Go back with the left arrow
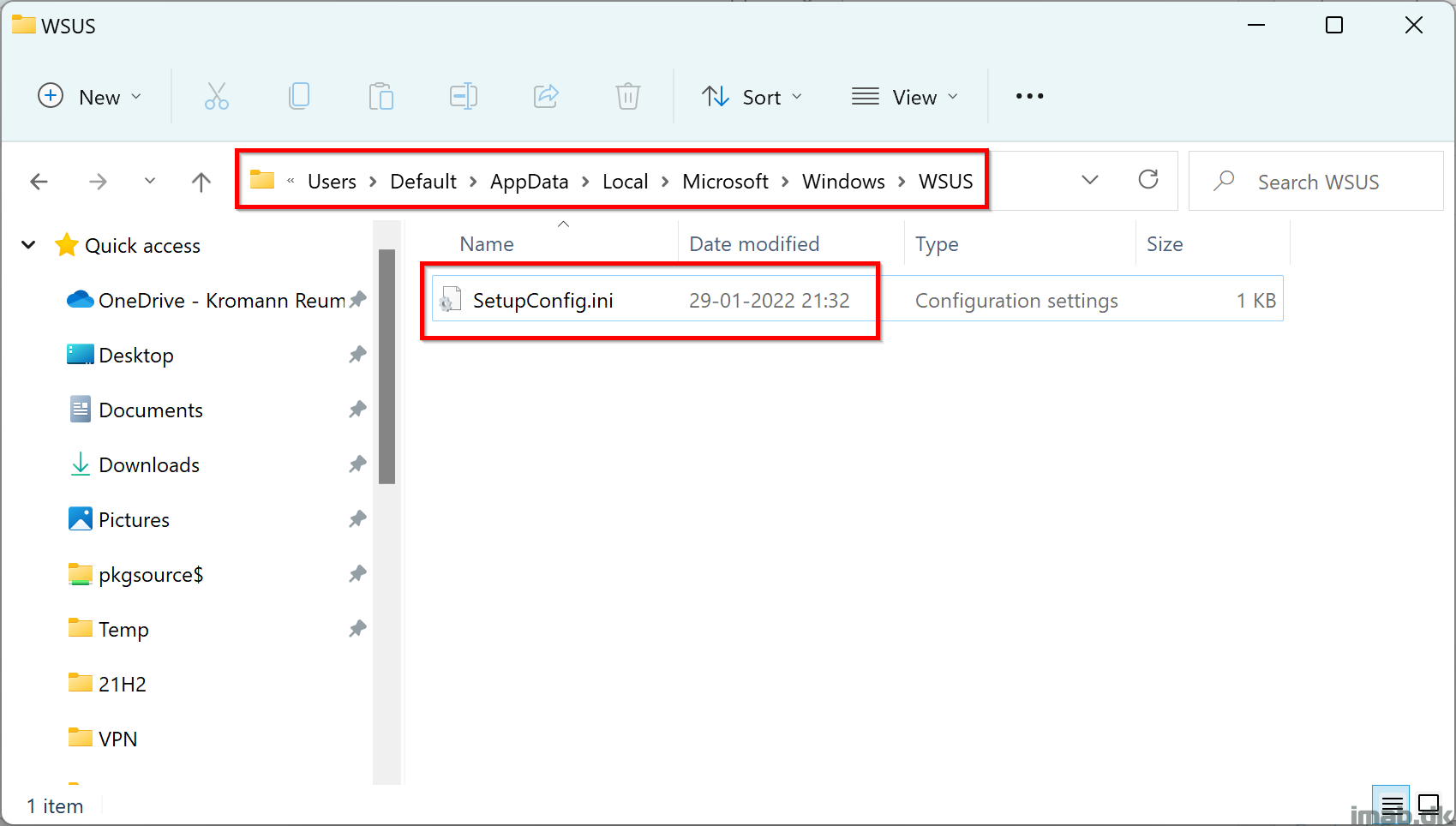The height and width of the screenshot is (826, 1456). [39, 182]
